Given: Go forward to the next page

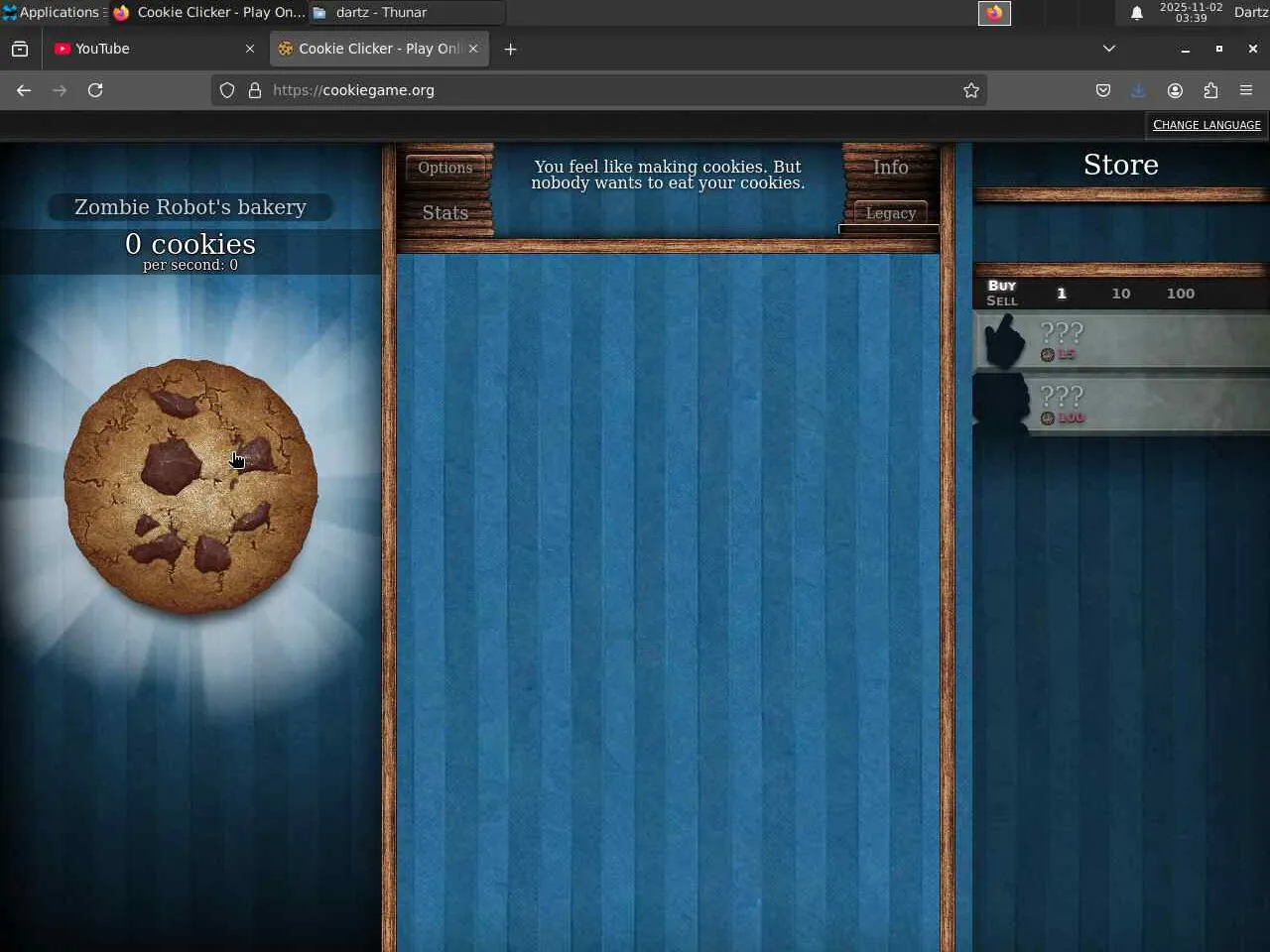Looking at the screenshot, I should click(x=60, y=90).
